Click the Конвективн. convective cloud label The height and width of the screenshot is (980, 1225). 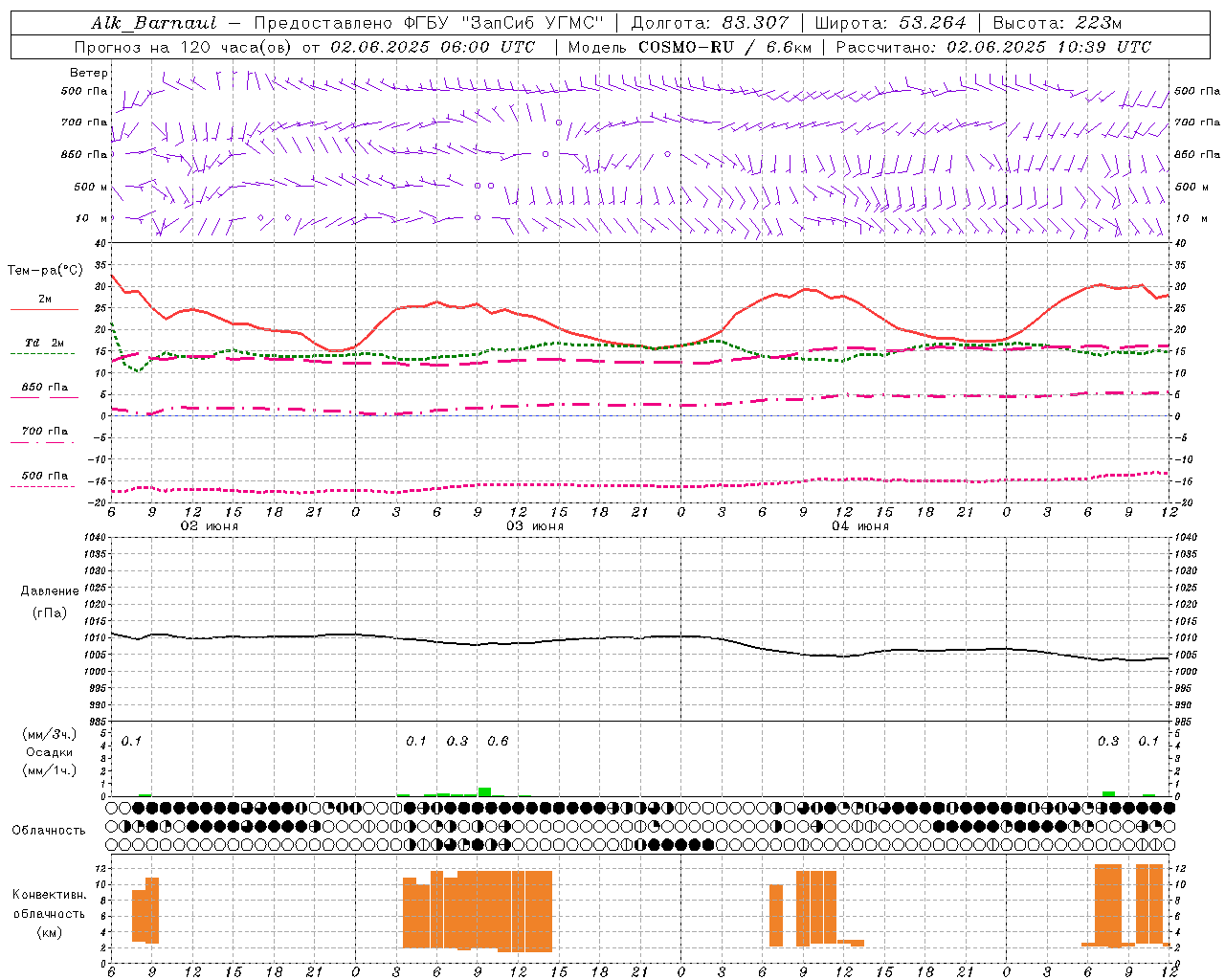coord(50,895)
